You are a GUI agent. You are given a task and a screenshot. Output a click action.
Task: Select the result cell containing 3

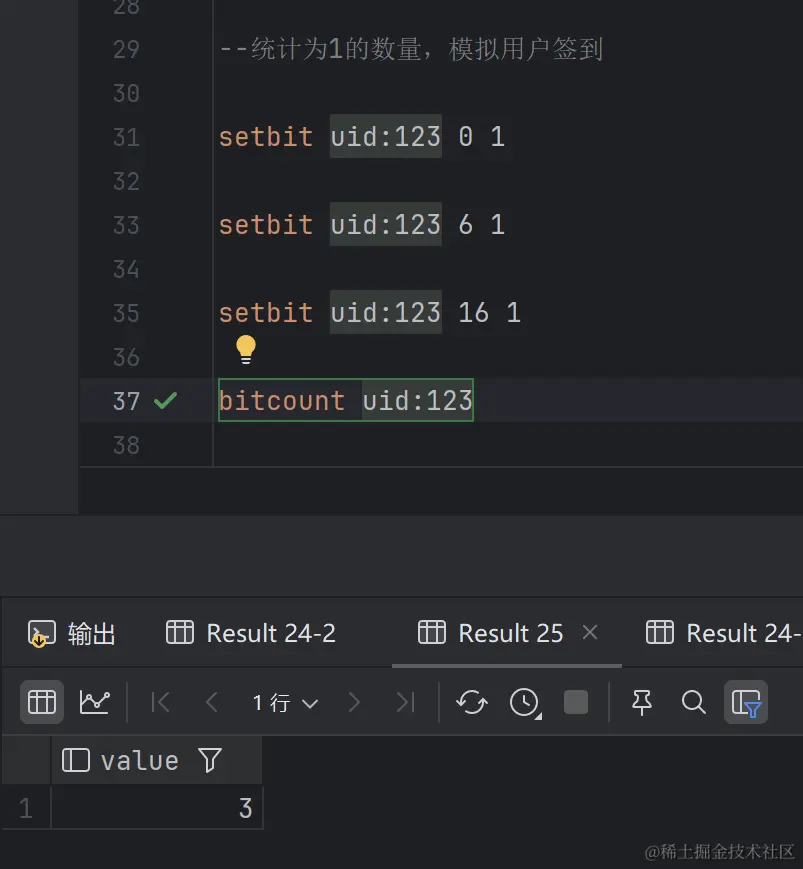157,807
